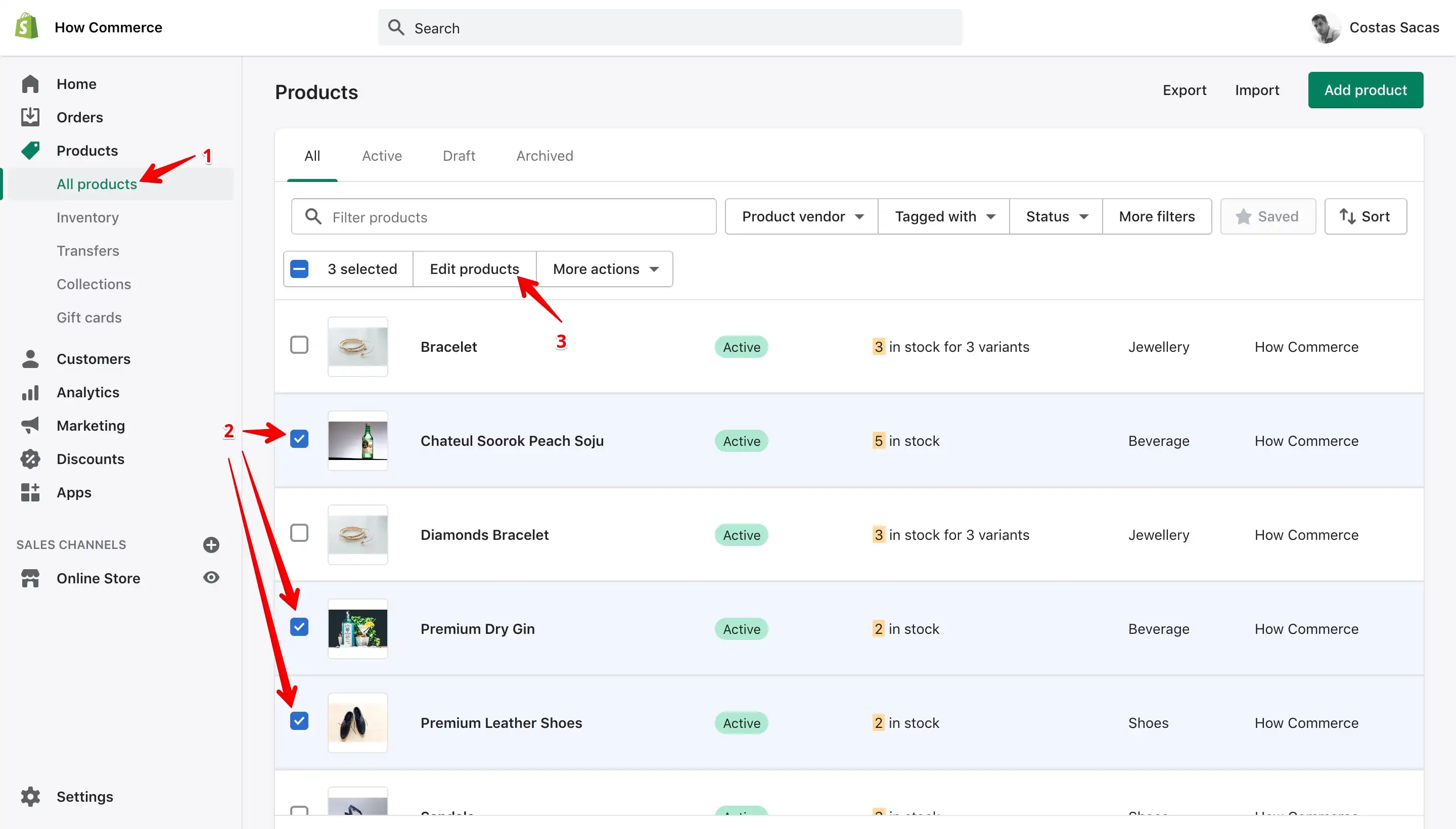
Task: View online store with eye icon
Action: click(x=211, y=577)
